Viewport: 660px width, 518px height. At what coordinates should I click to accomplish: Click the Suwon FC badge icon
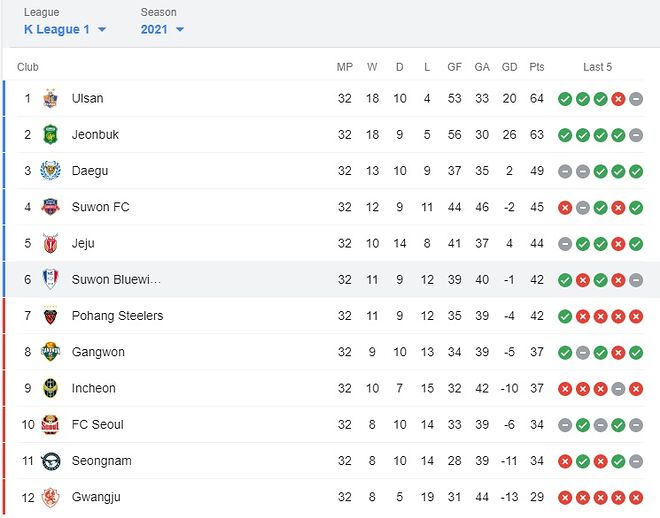[50, 207]
